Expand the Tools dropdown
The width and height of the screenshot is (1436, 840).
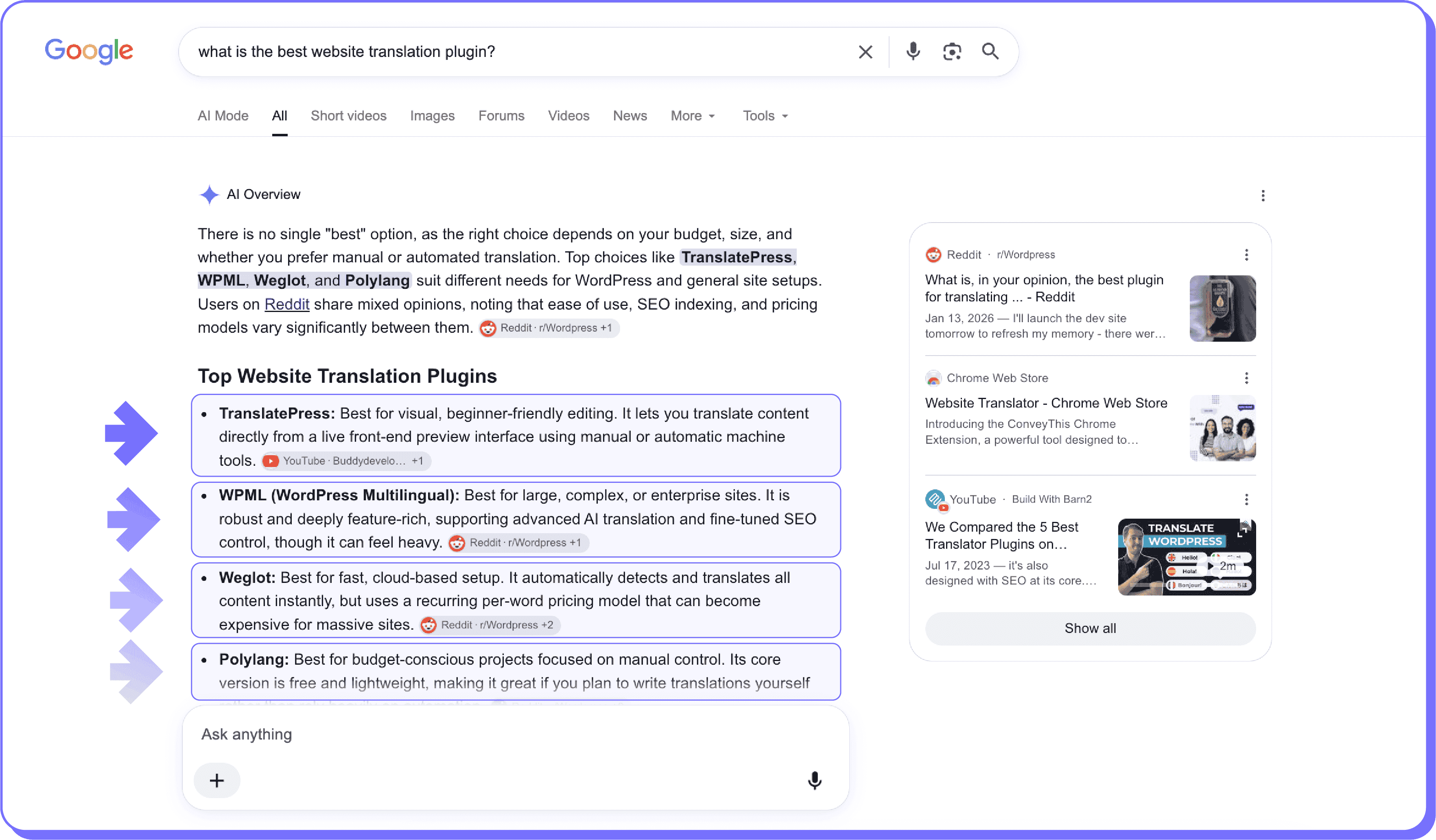click(x=765, y=116)
